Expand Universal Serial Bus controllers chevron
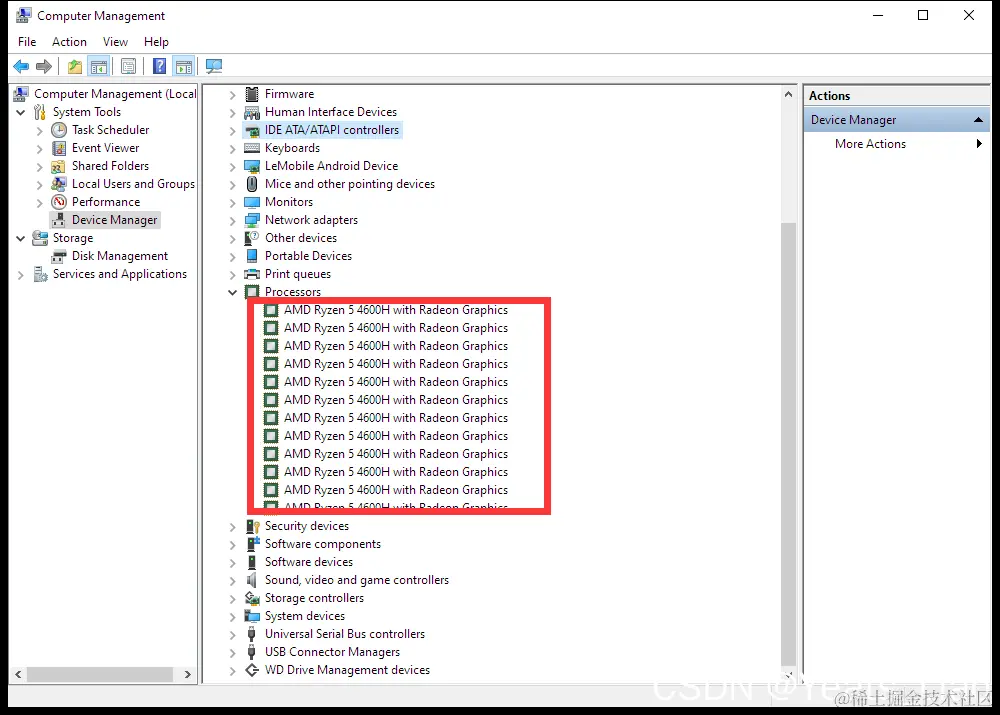1000x715 pixels. 232,635
